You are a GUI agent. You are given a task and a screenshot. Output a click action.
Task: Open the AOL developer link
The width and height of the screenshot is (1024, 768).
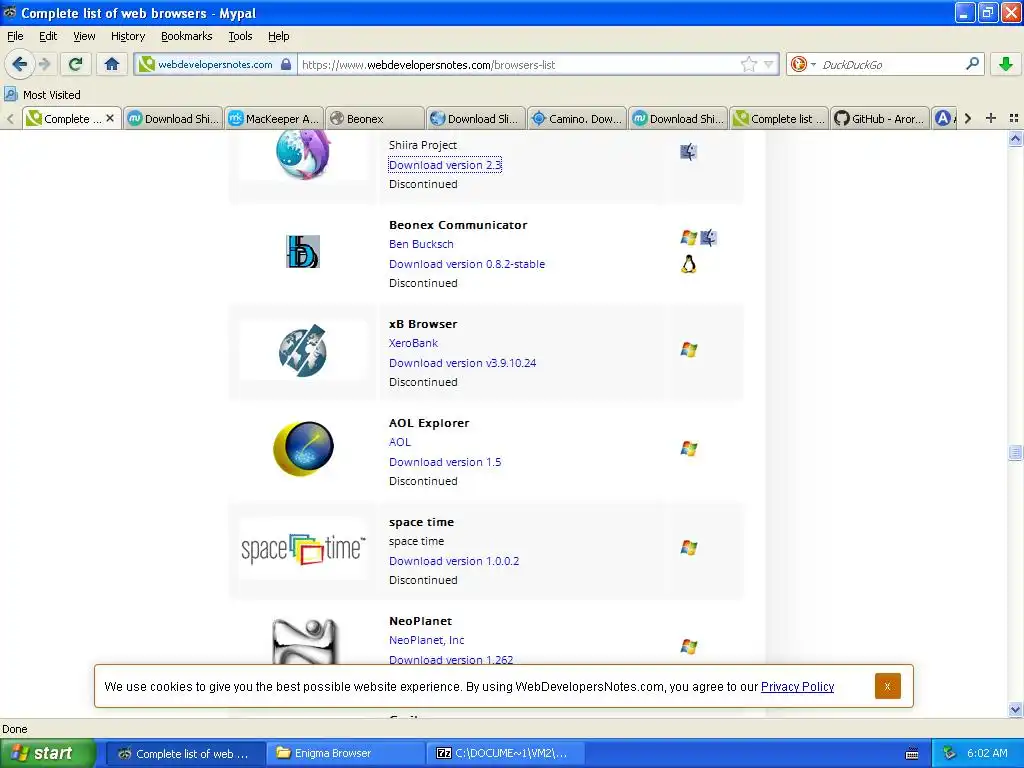400,441
